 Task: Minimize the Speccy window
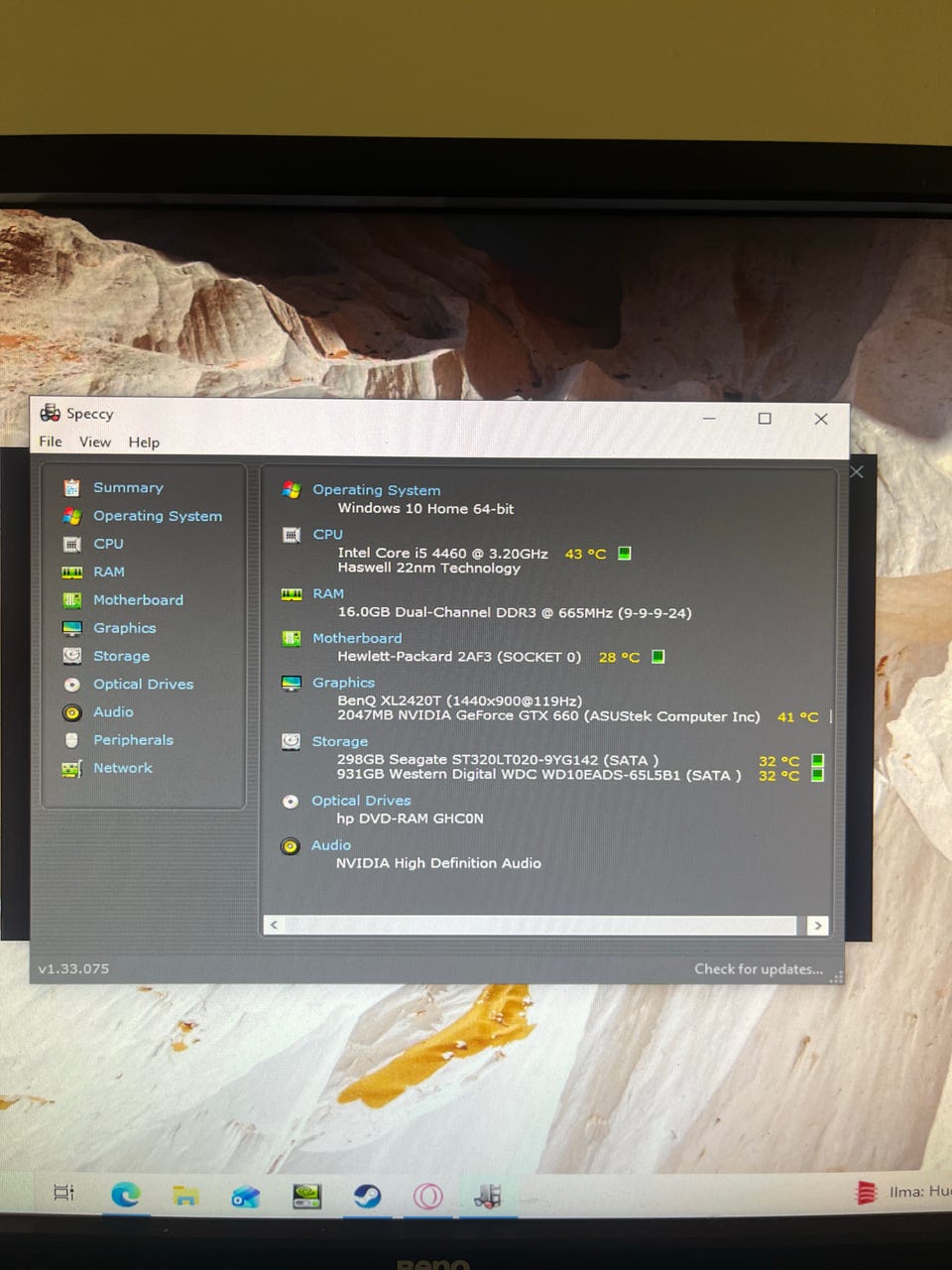[709, 419]
